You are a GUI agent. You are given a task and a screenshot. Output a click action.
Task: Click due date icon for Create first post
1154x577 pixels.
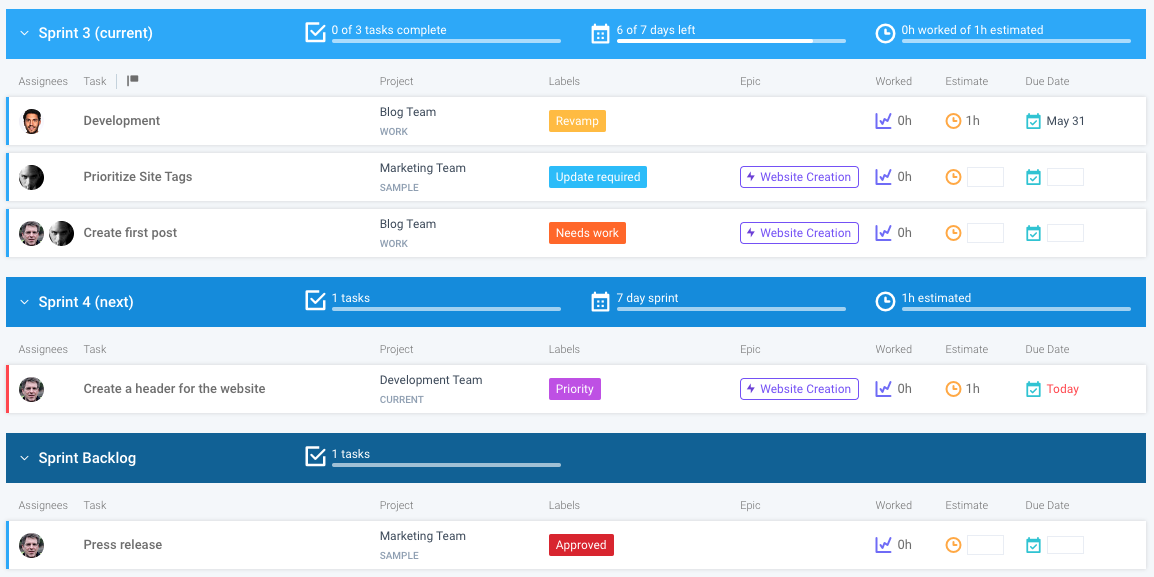1033,233
